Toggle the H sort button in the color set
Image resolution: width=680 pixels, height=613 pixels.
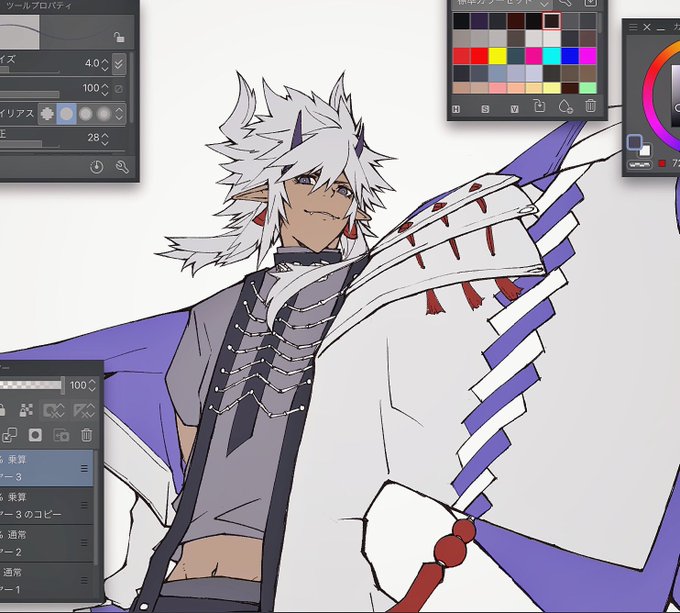456,109
